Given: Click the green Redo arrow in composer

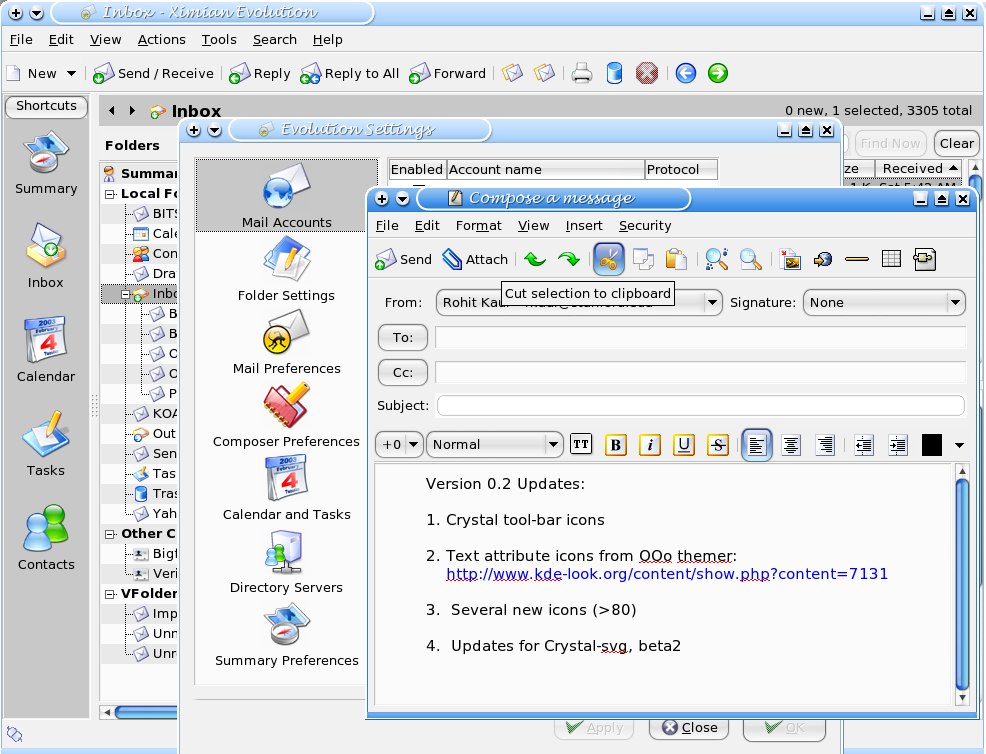Looking at the screenshot, I should point(568,259).
